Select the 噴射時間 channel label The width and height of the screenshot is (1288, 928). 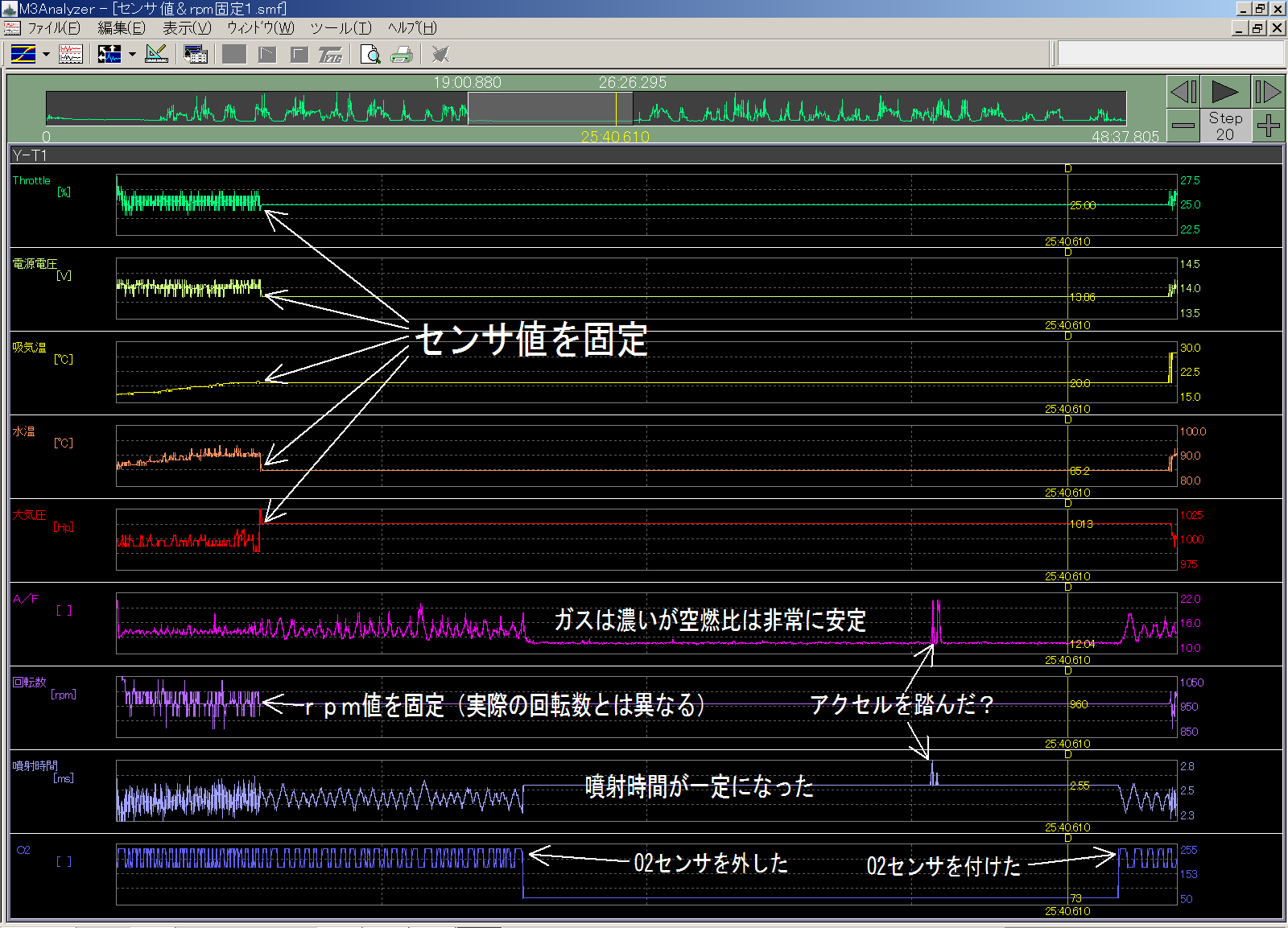35,766
